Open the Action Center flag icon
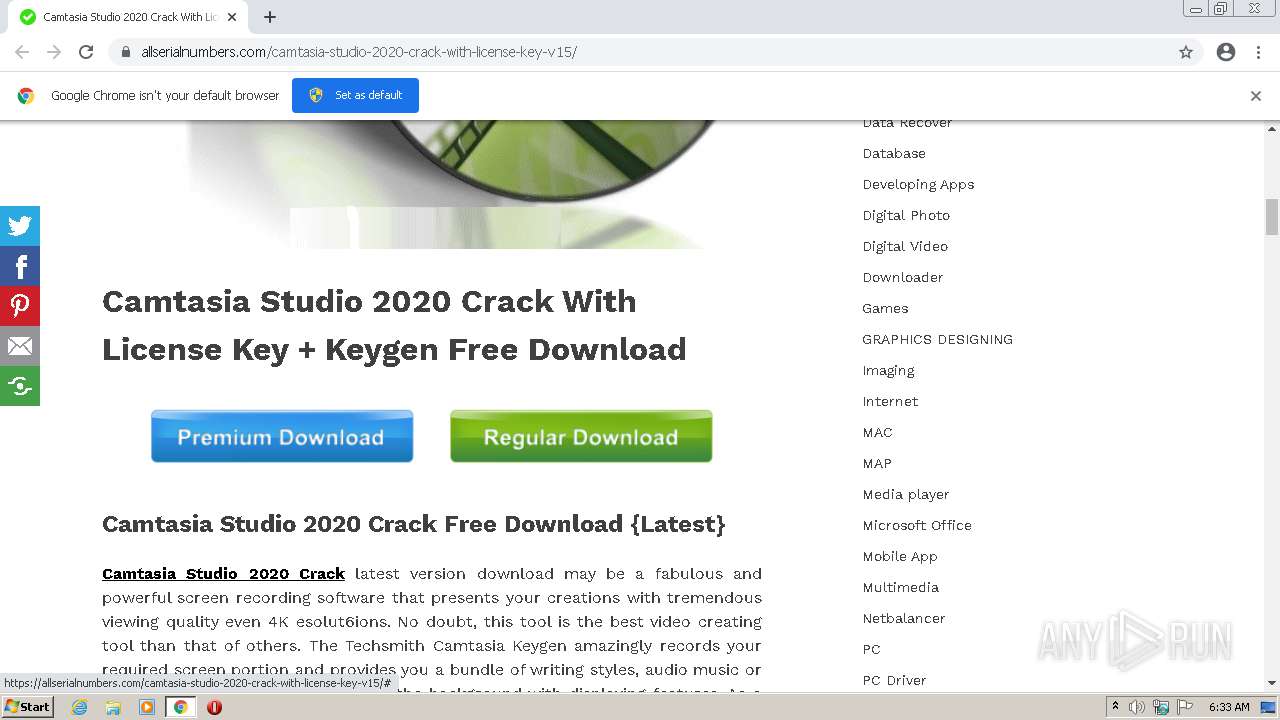This screenshot has width=1280, height=720. pyautogui.click(x=1185, y=707)
